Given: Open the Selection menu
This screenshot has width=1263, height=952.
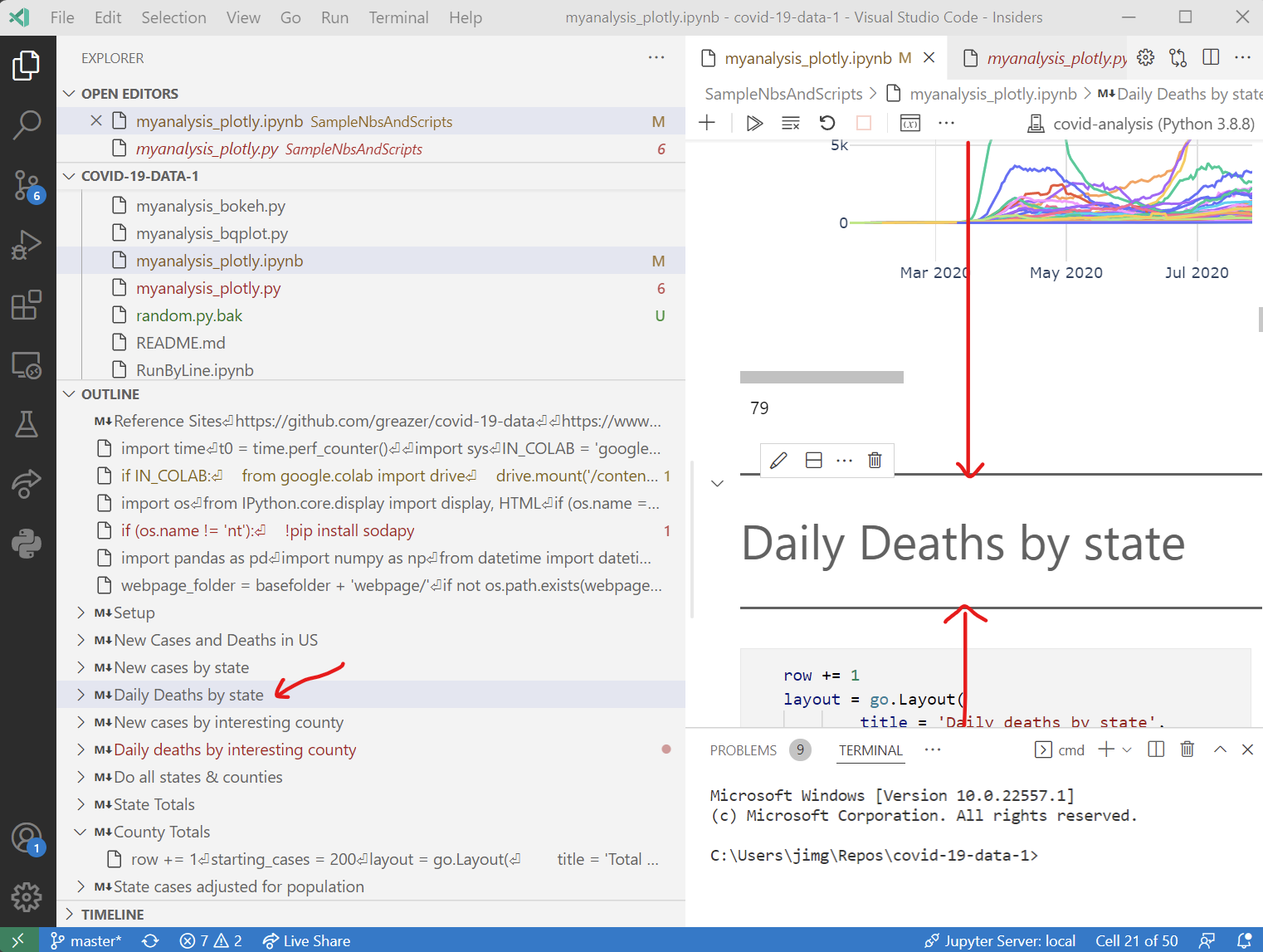Looking at the screenshot, I should [173, 17].
